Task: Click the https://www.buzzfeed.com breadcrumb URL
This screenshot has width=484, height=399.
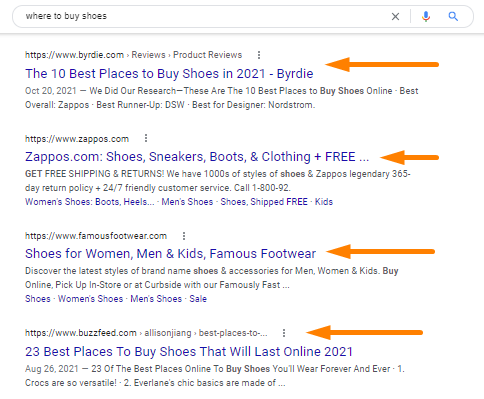Action: [x=146, y=333]
